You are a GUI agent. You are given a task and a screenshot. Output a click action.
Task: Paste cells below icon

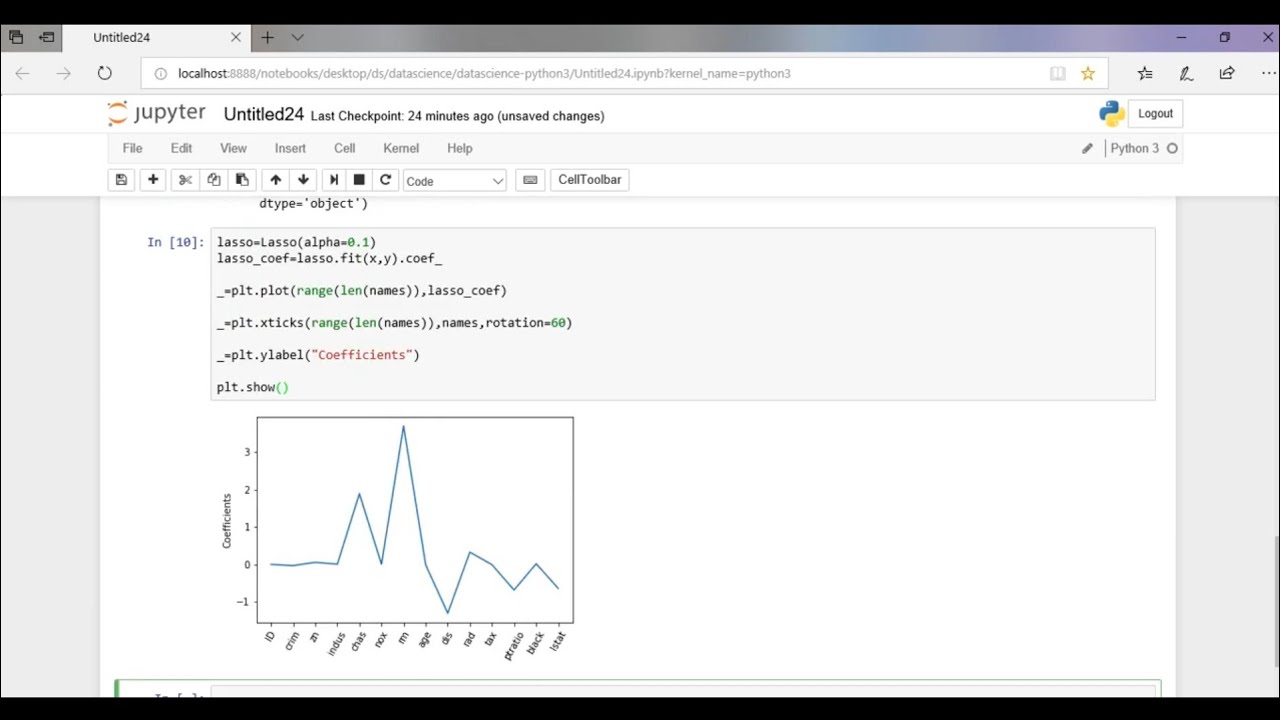tap(241, 180)
